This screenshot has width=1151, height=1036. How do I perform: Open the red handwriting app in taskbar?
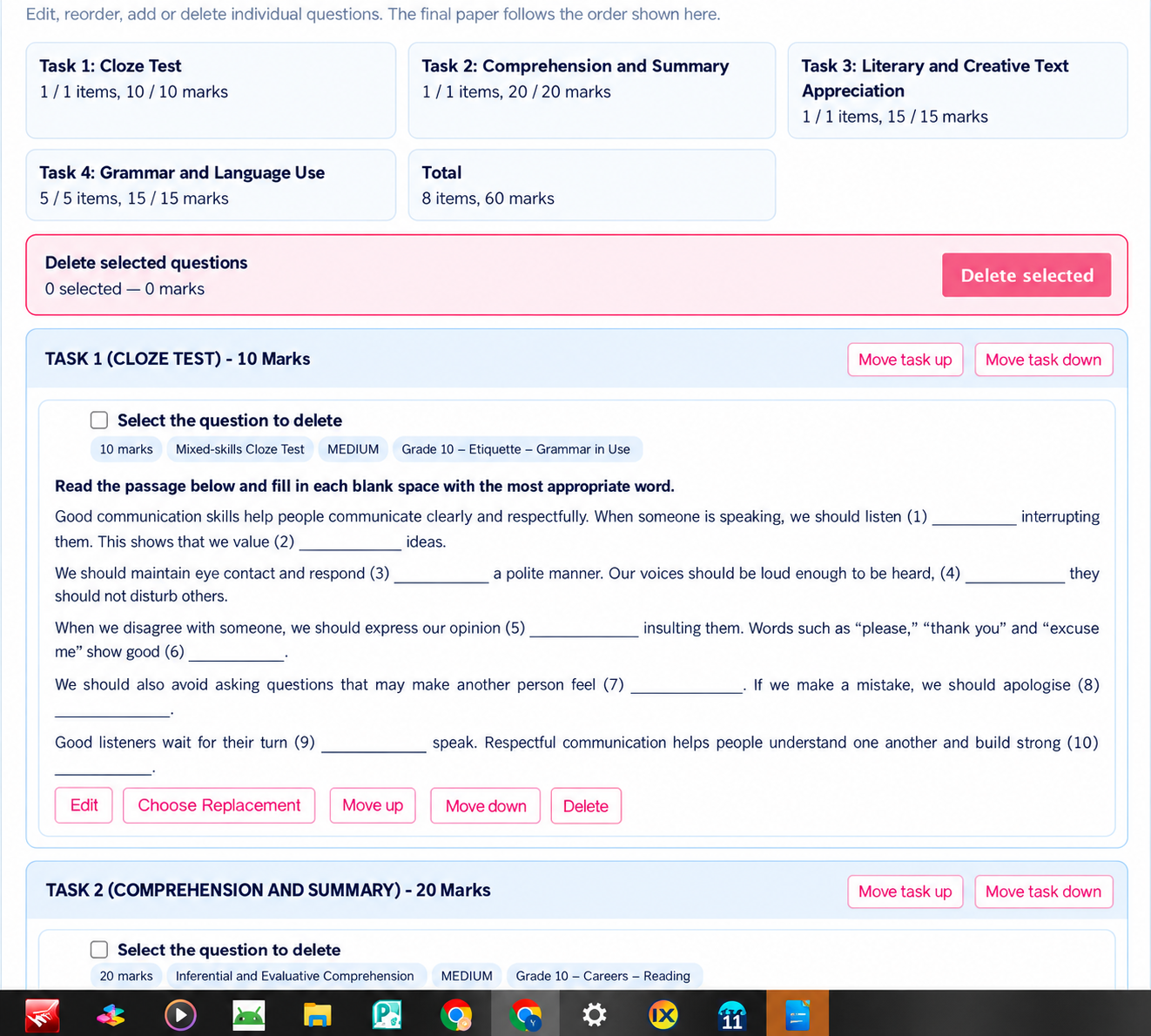(42, 1015)
